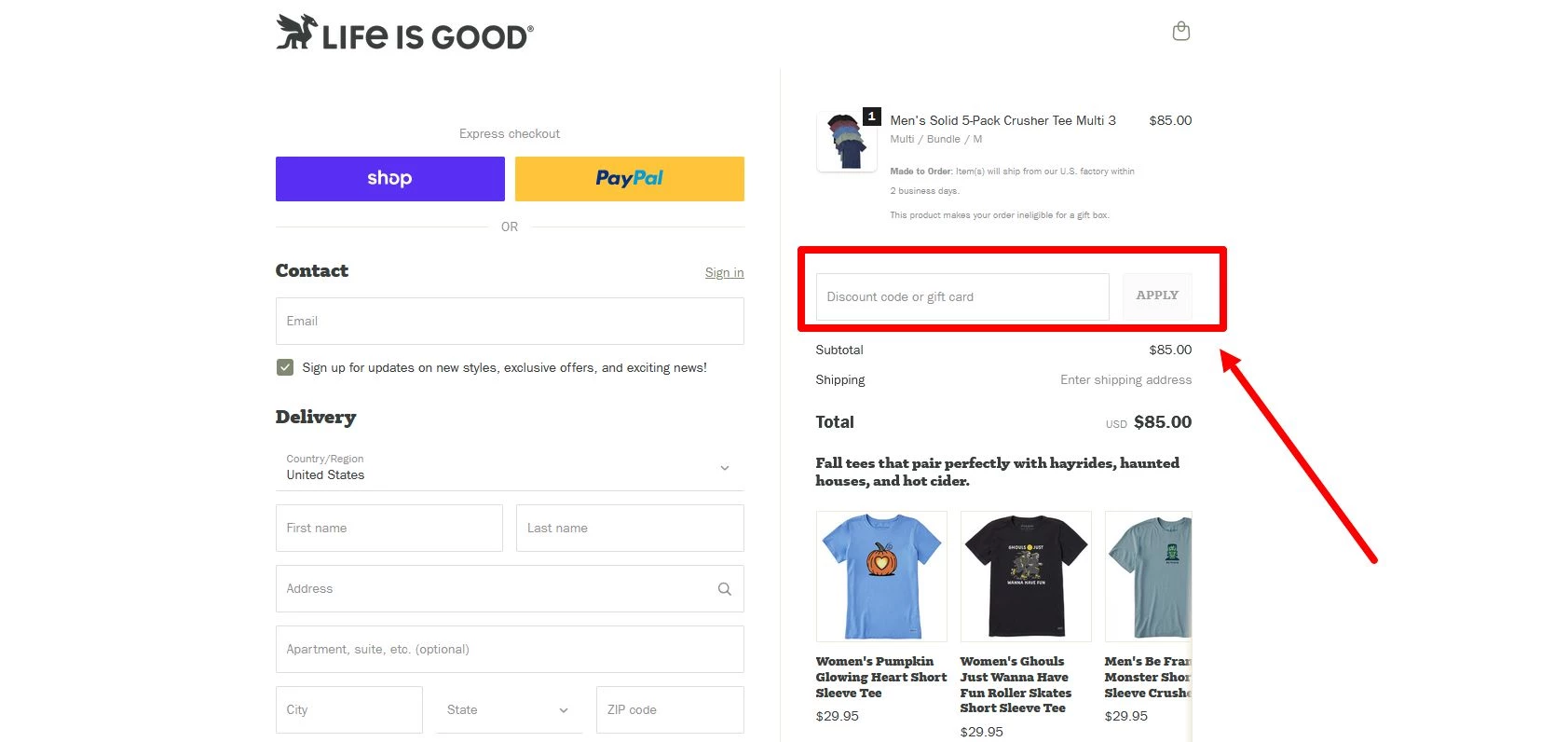This screenshot has height=742, width=1568.
Task: Click the address search magnifier icon
Action: [x=724, y=589]
